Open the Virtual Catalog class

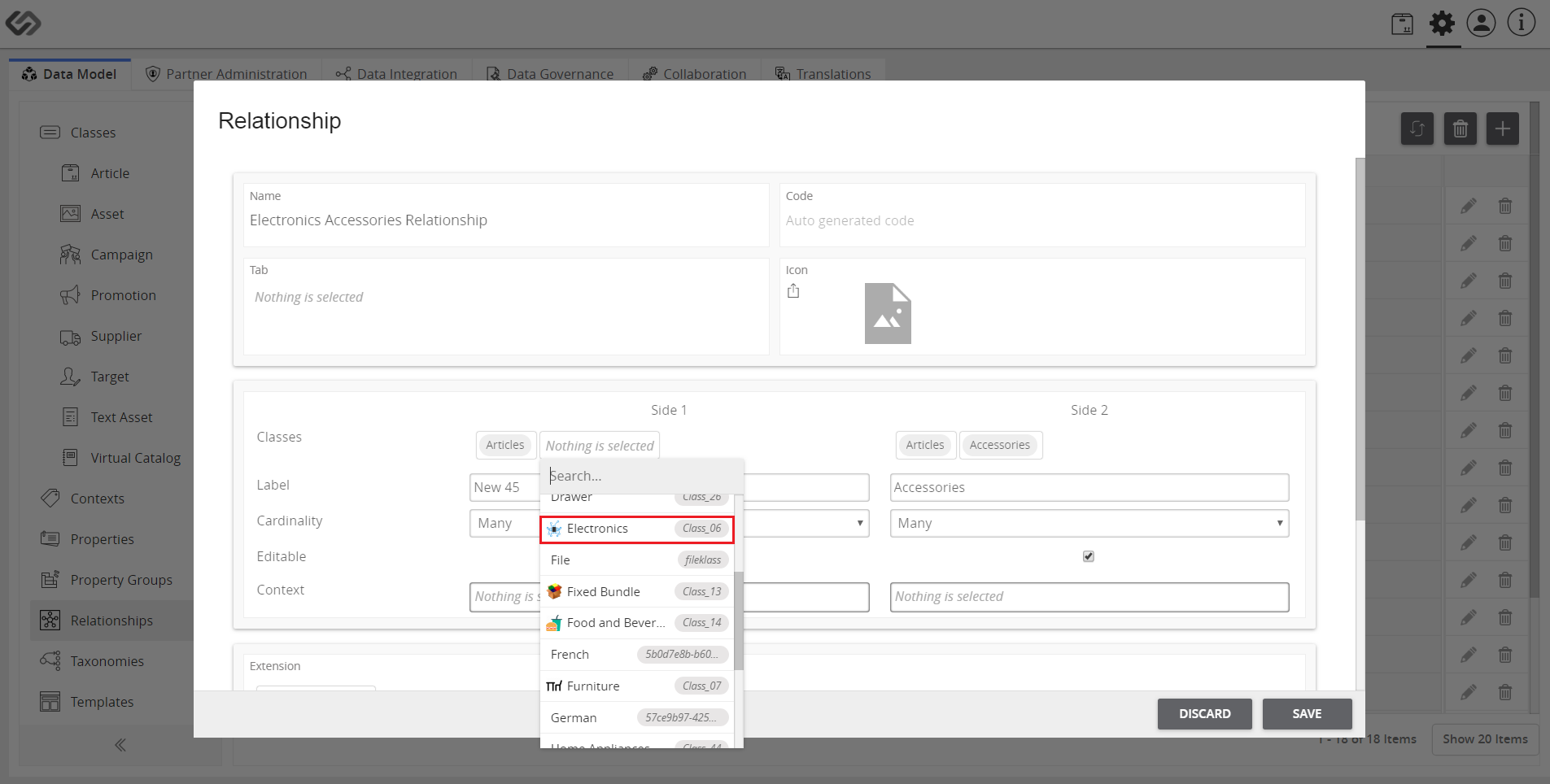click(135, 458)
